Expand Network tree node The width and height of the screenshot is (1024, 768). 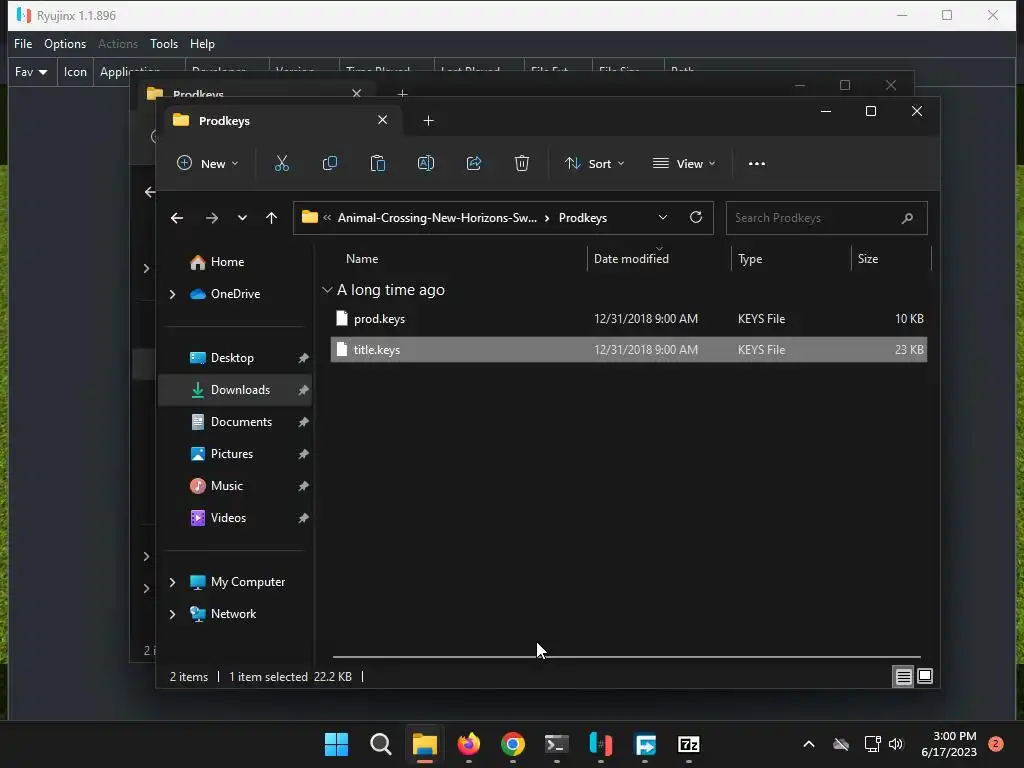[x=172, y=614]
